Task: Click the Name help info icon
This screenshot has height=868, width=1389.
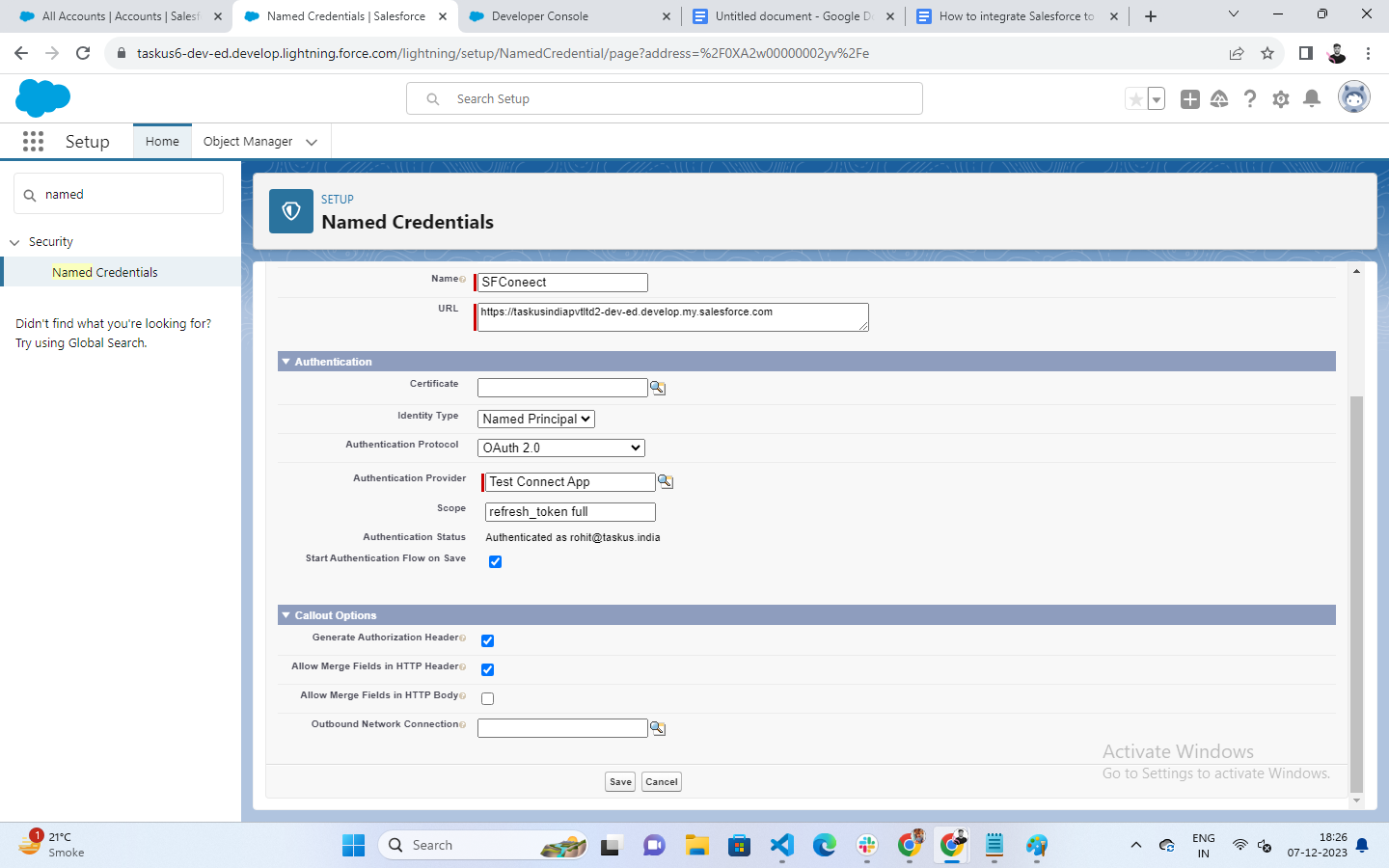Action: pos(463,280)
